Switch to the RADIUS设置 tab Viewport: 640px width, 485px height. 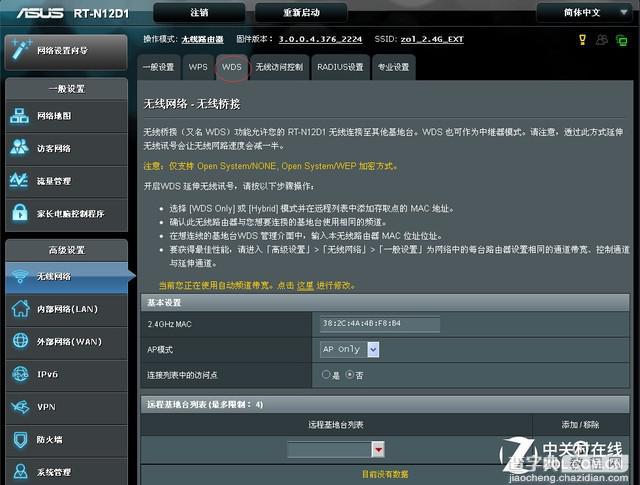tap(340, 67)
